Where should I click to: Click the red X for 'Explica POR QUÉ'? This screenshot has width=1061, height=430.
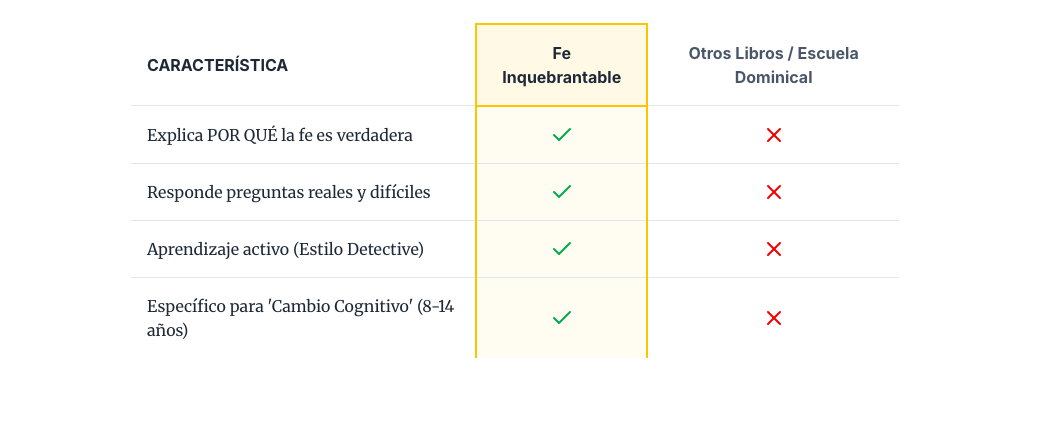coord(773,135)
